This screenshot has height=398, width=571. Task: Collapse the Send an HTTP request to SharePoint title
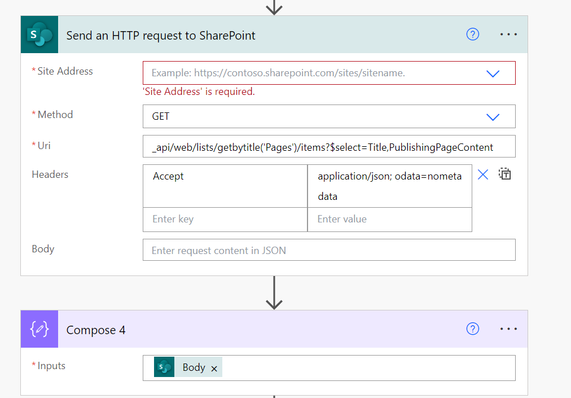[161, 35]
